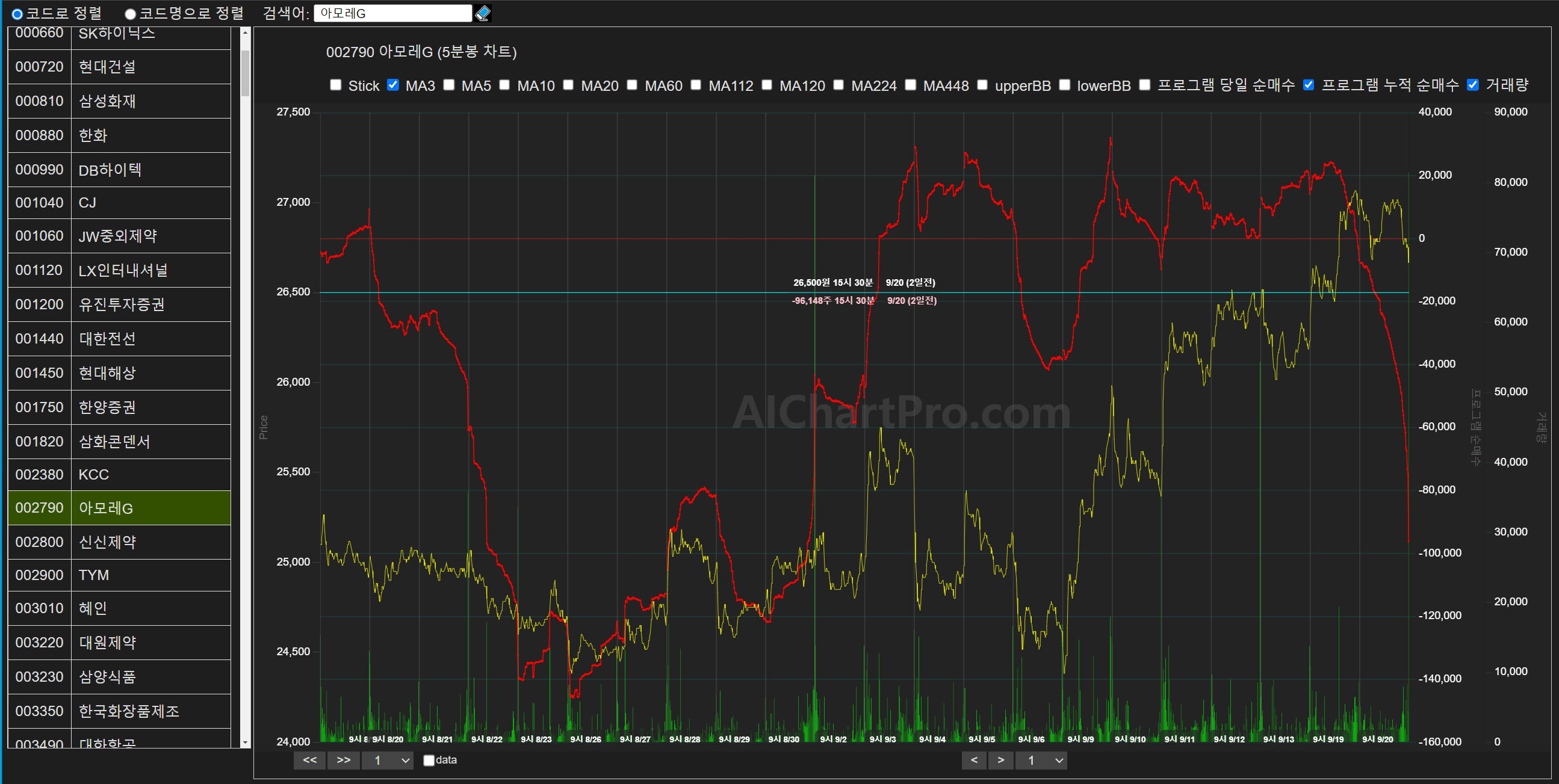1559x784 pixels.
Task: Select 유진투자증권 in the stock list
Action: (119, 304)
